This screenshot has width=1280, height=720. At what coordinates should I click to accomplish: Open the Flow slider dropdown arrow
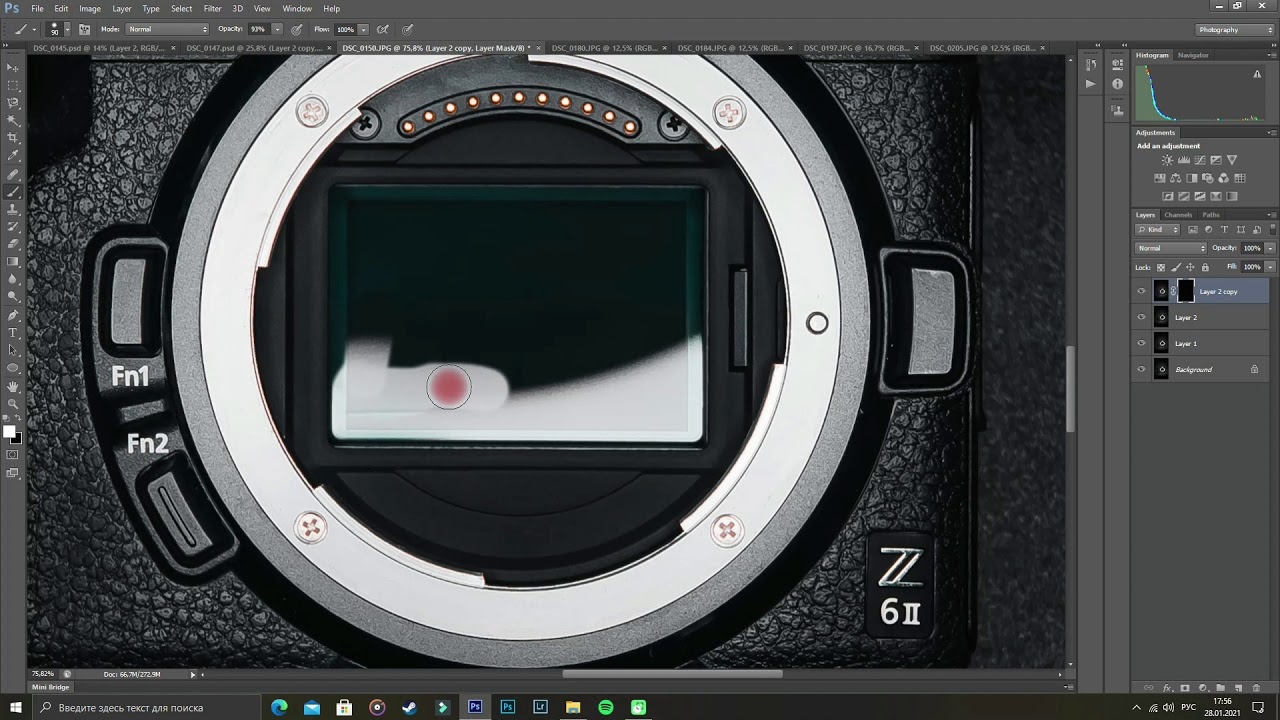[363, 29]
